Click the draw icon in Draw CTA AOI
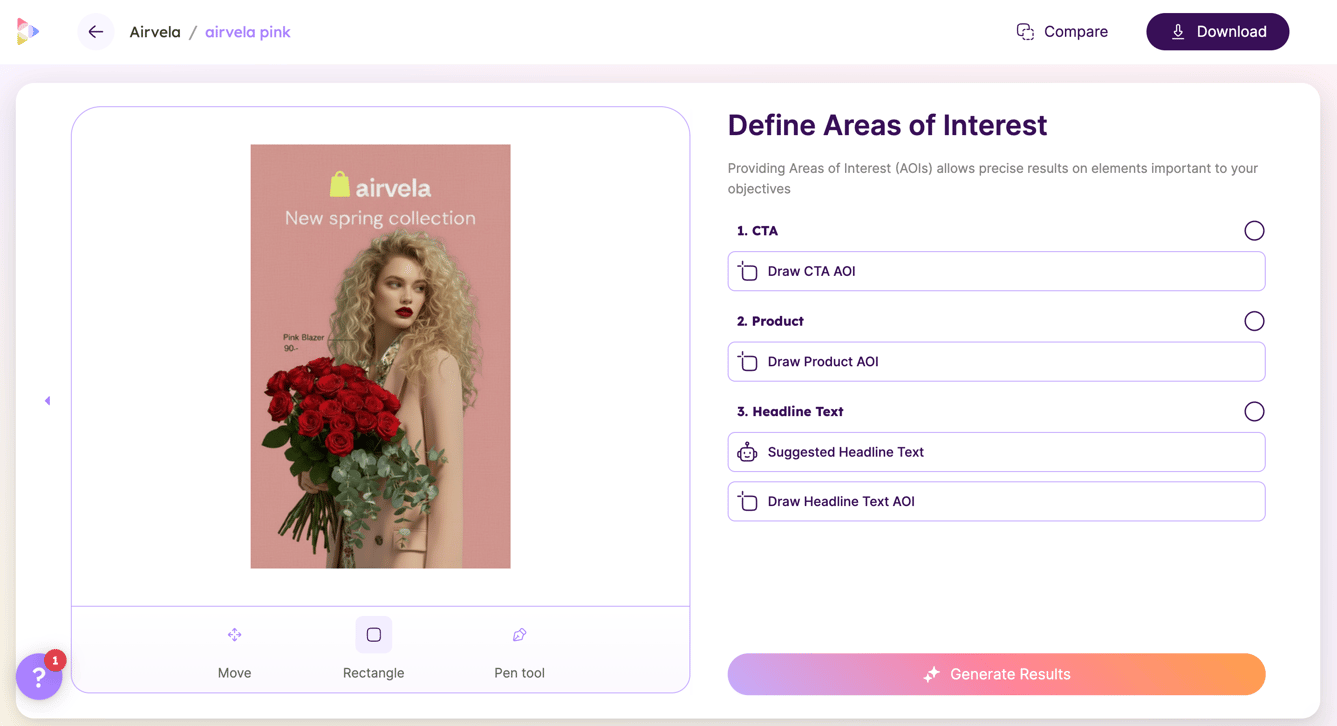This screenshot has width=1337, height=726. tap(747, 271)
